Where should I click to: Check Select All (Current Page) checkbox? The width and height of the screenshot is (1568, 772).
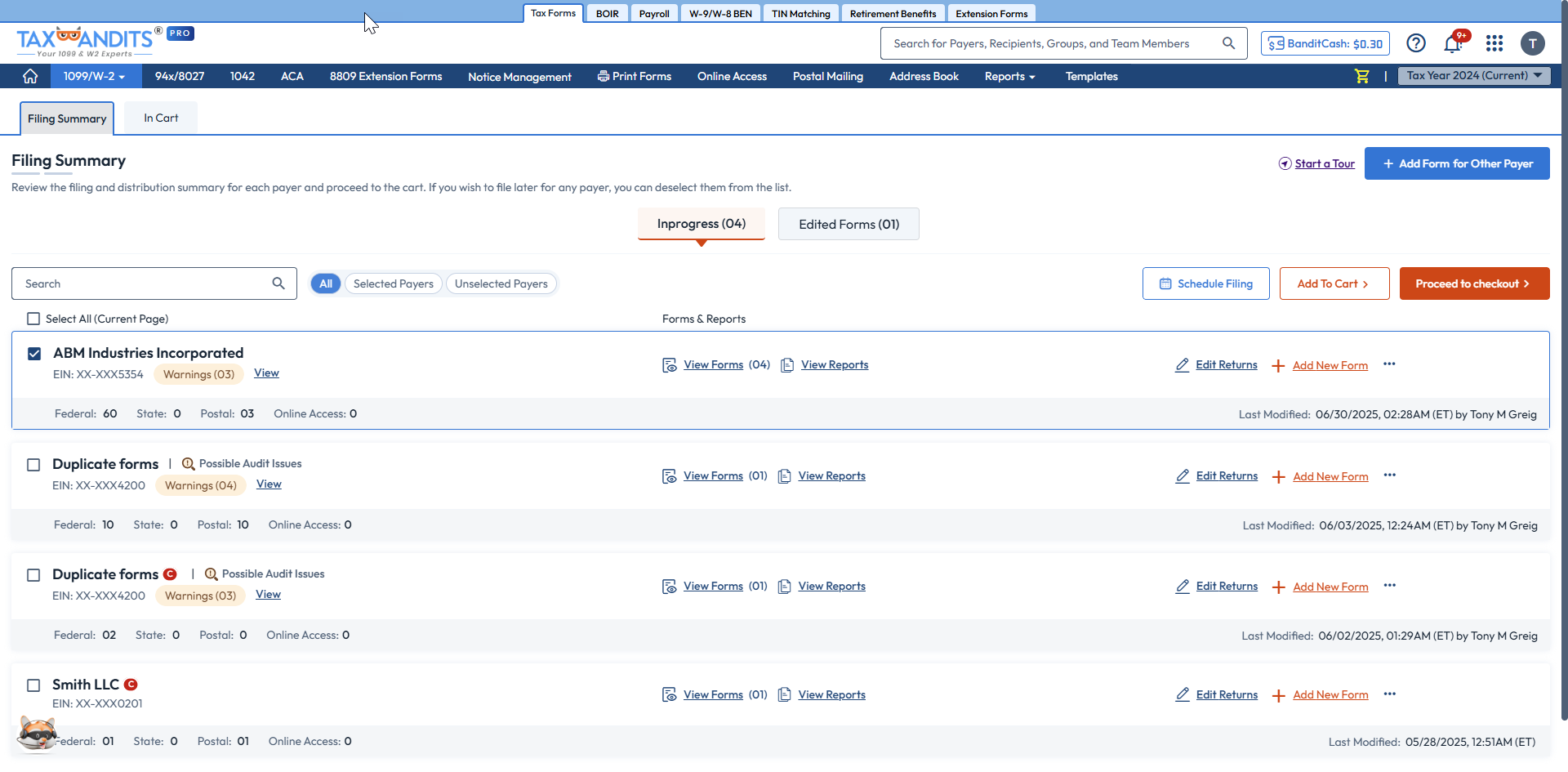(x=33, y=319)
